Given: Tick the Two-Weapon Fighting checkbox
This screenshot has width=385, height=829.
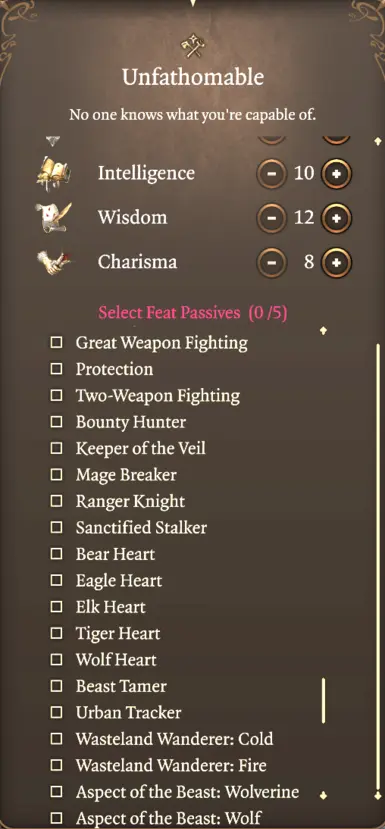Looking at the screenshot, I should (56, 395).
